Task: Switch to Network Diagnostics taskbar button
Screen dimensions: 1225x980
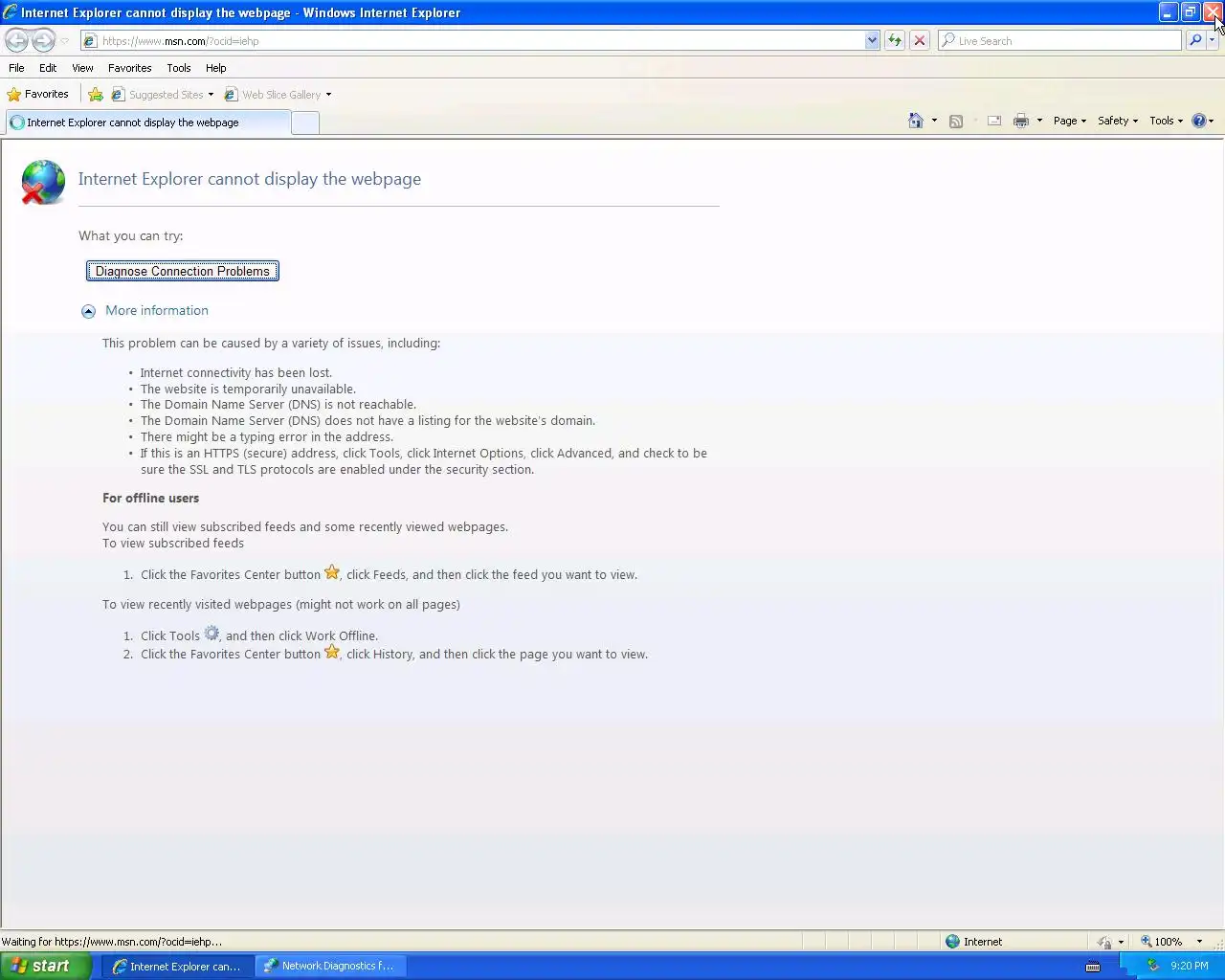Action: coord(331,966)
